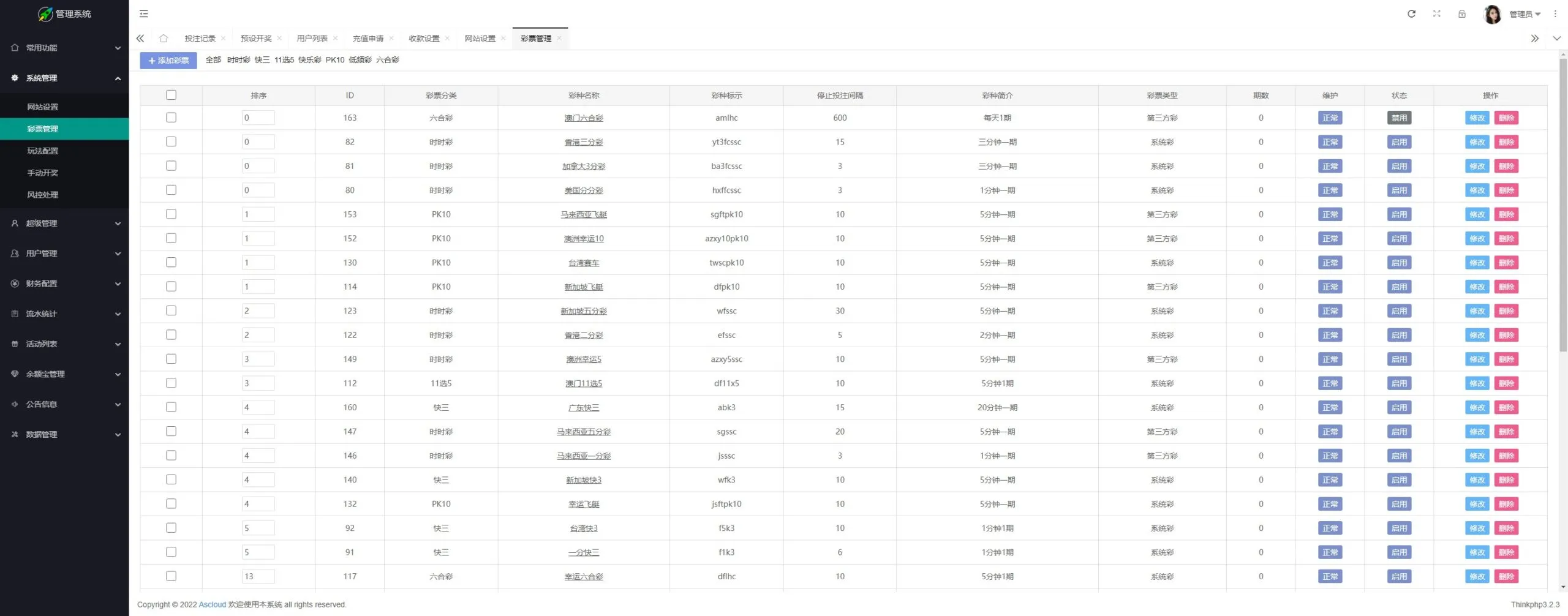Screen dimensions: 1568x616
Task: Click the lock screen icon
Action: pos(1462,13)
